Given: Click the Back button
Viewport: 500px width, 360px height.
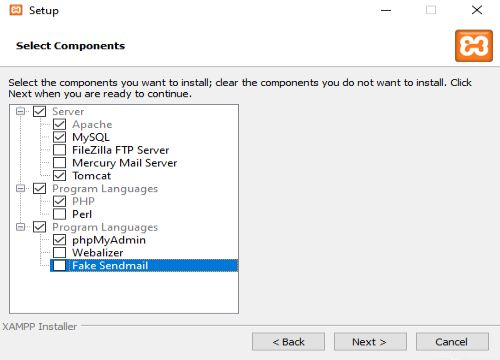Looking at the screenshot, I should (288, 342).
